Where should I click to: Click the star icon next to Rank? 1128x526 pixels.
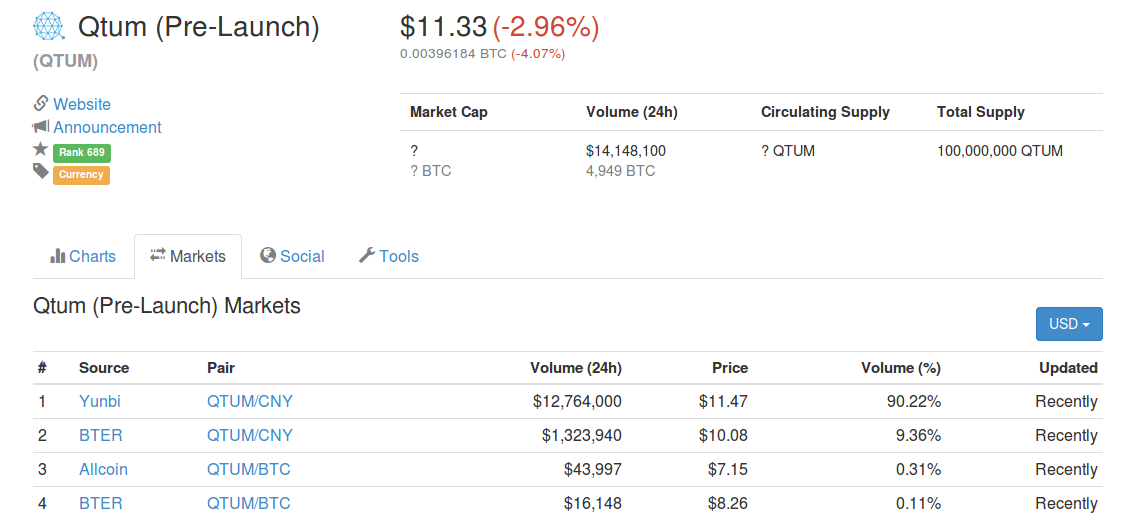(41, 149)
